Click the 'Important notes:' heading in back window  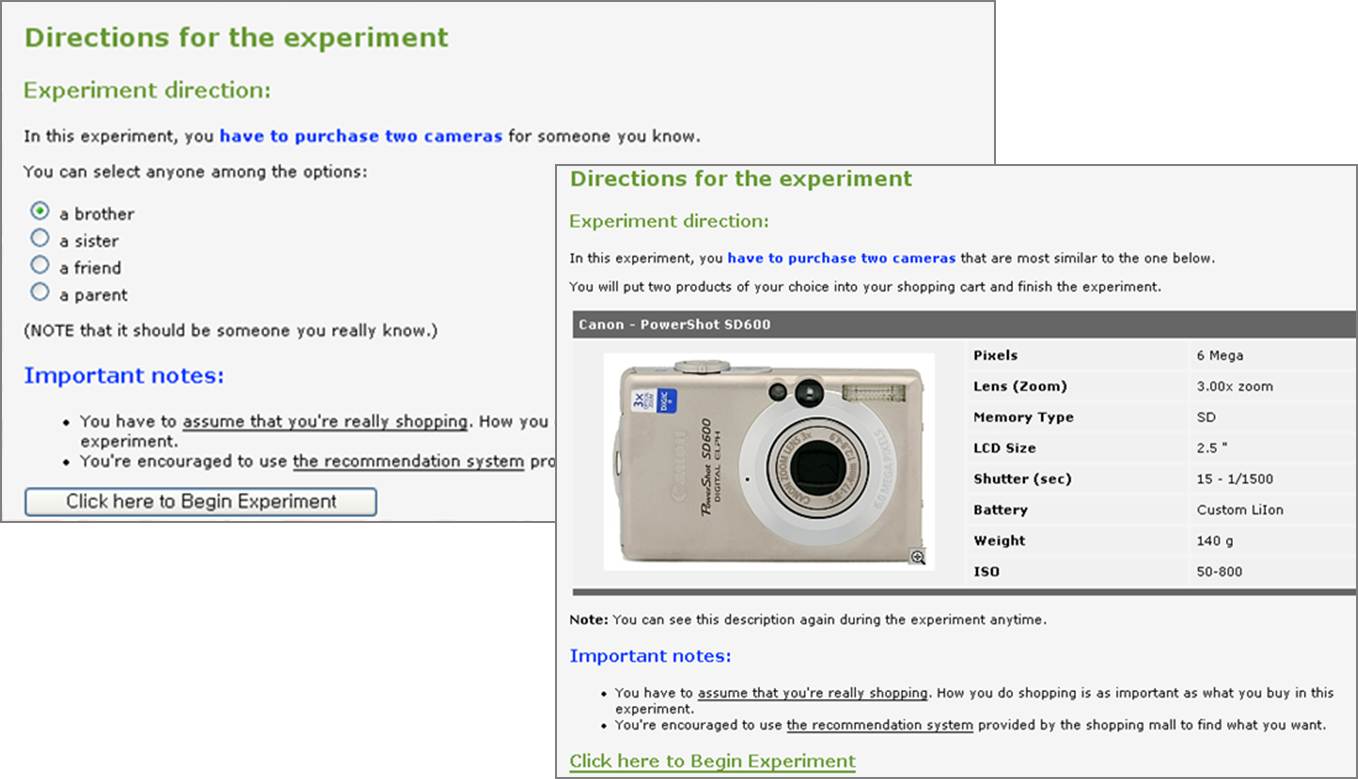tap(124, 376)
